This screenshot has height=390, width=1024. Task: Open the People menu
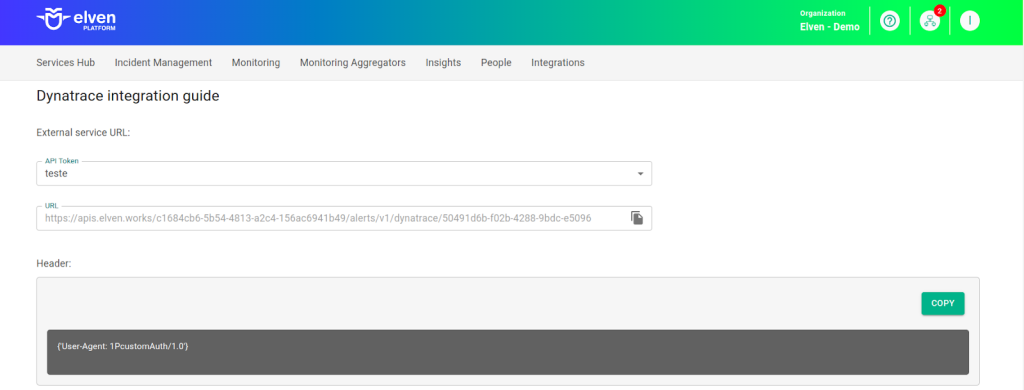496,63
